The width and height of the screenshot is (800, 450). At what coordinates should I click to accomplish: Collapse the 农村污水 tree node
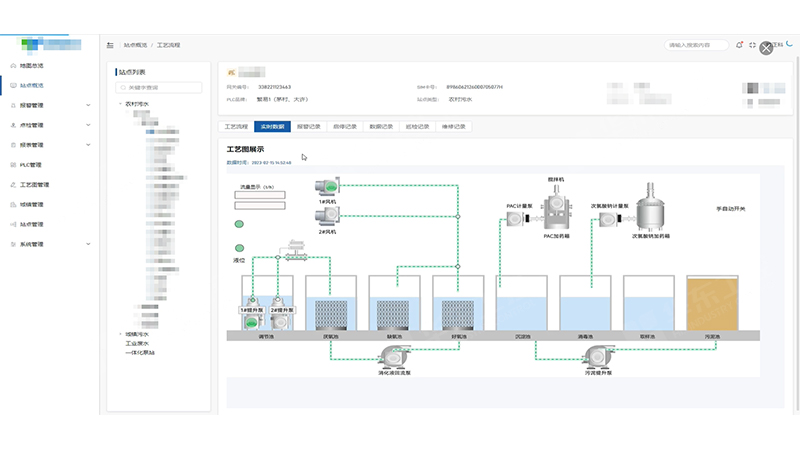[120, 103]
